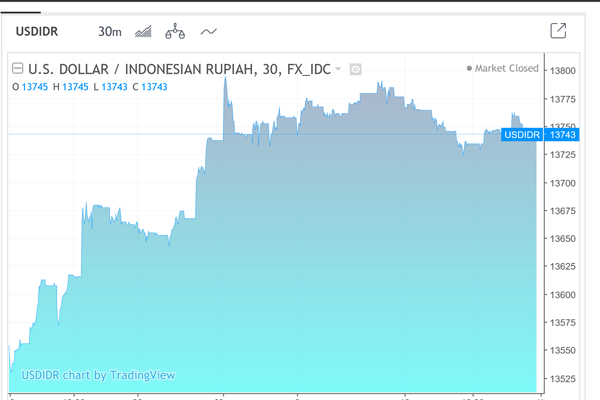The height and width of the screenshot is (400, 600).
Task: Open the USDIDR chart by TradingView link
Action: (x=99, y=375)
